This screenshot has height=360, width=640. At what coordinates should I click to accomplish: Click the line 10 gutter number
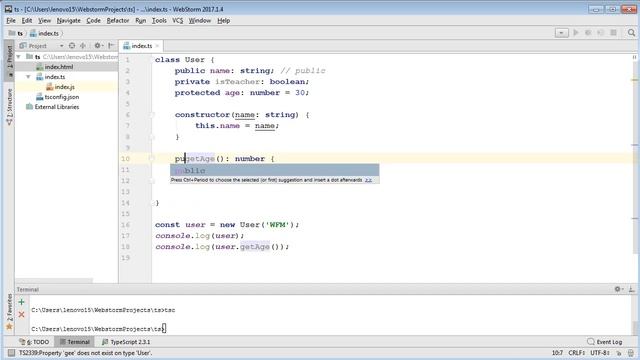(x=125, y=159)
